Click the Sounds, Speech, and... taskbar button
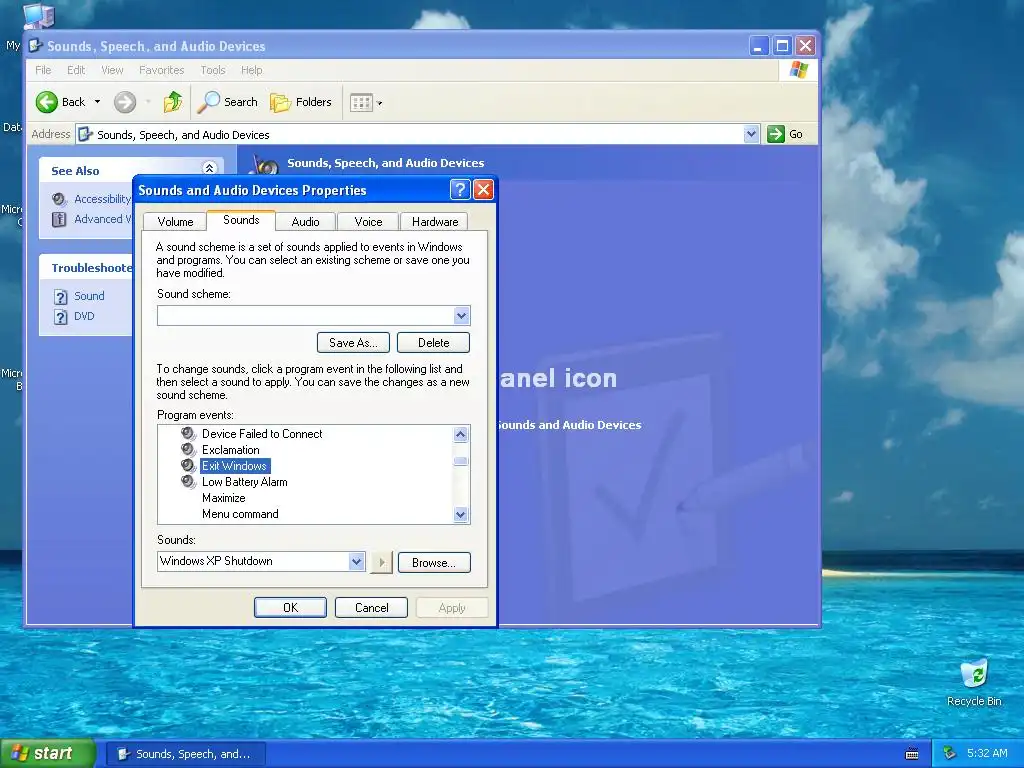This screenshot has width=1024, height=768. [x=185, y=754]
